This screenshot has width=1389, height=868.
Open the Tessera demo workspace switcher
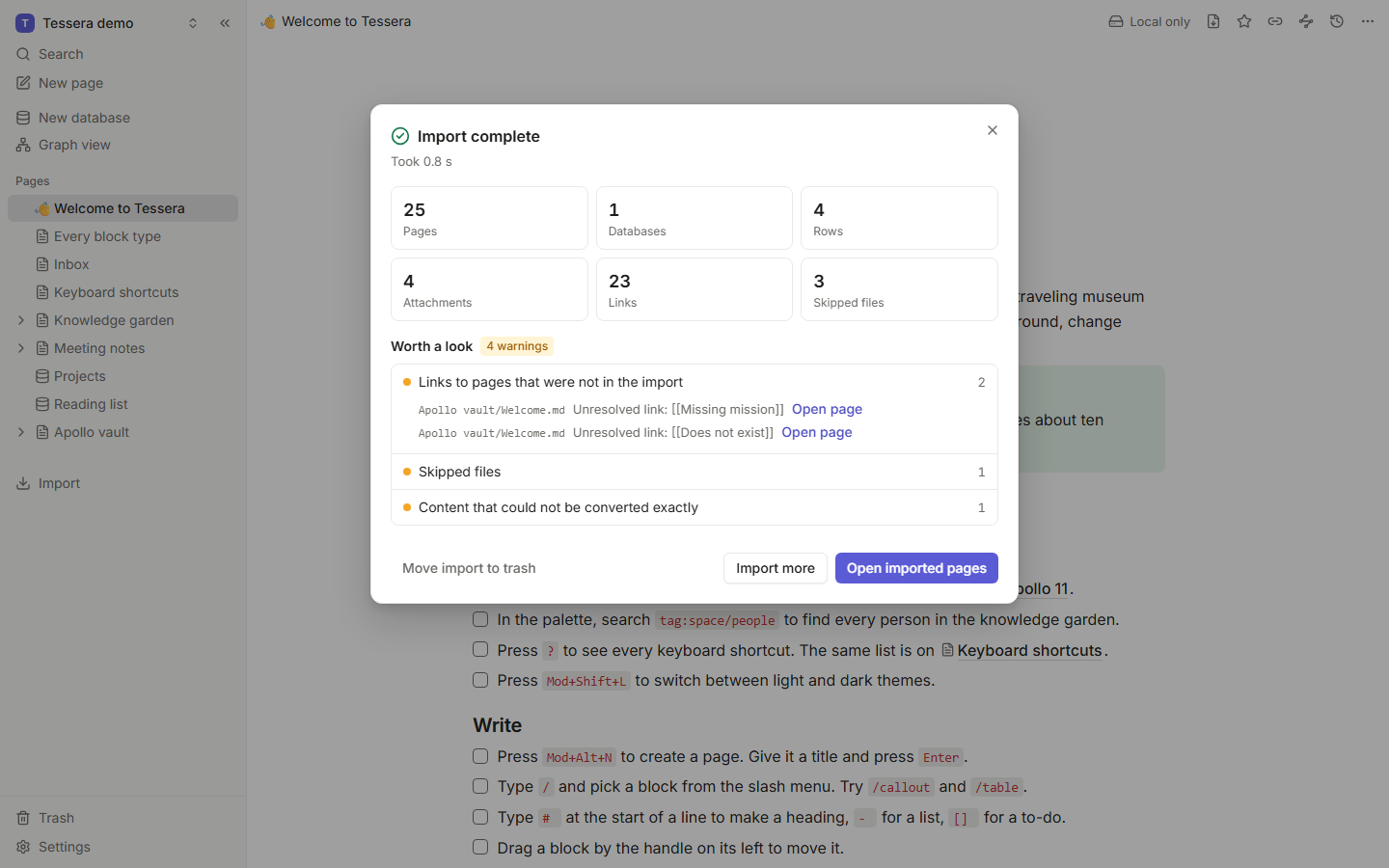click(107, 23)
